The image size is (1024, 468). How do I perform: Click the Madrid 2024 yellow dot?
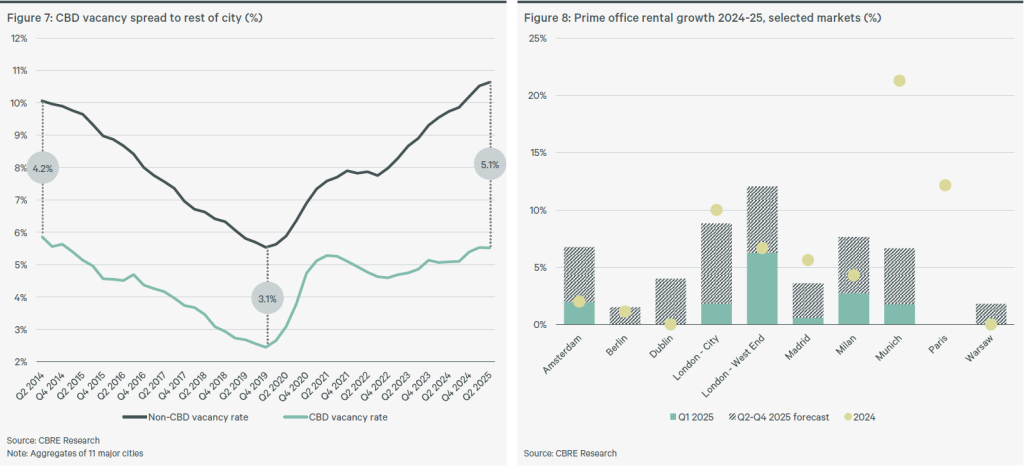[808, 260]
